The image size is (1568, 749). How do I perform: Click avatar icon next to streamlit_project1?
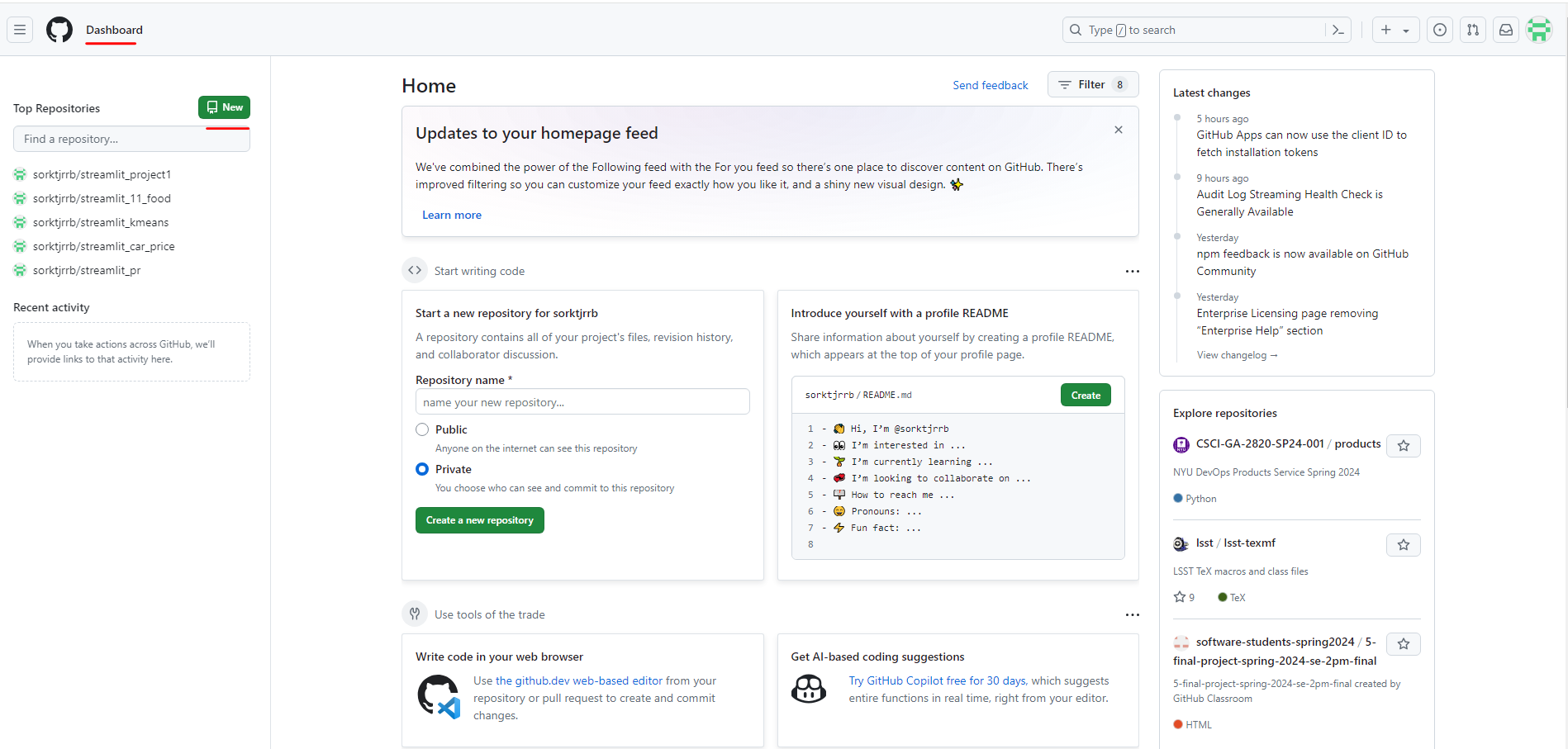[x=20, y=174]
